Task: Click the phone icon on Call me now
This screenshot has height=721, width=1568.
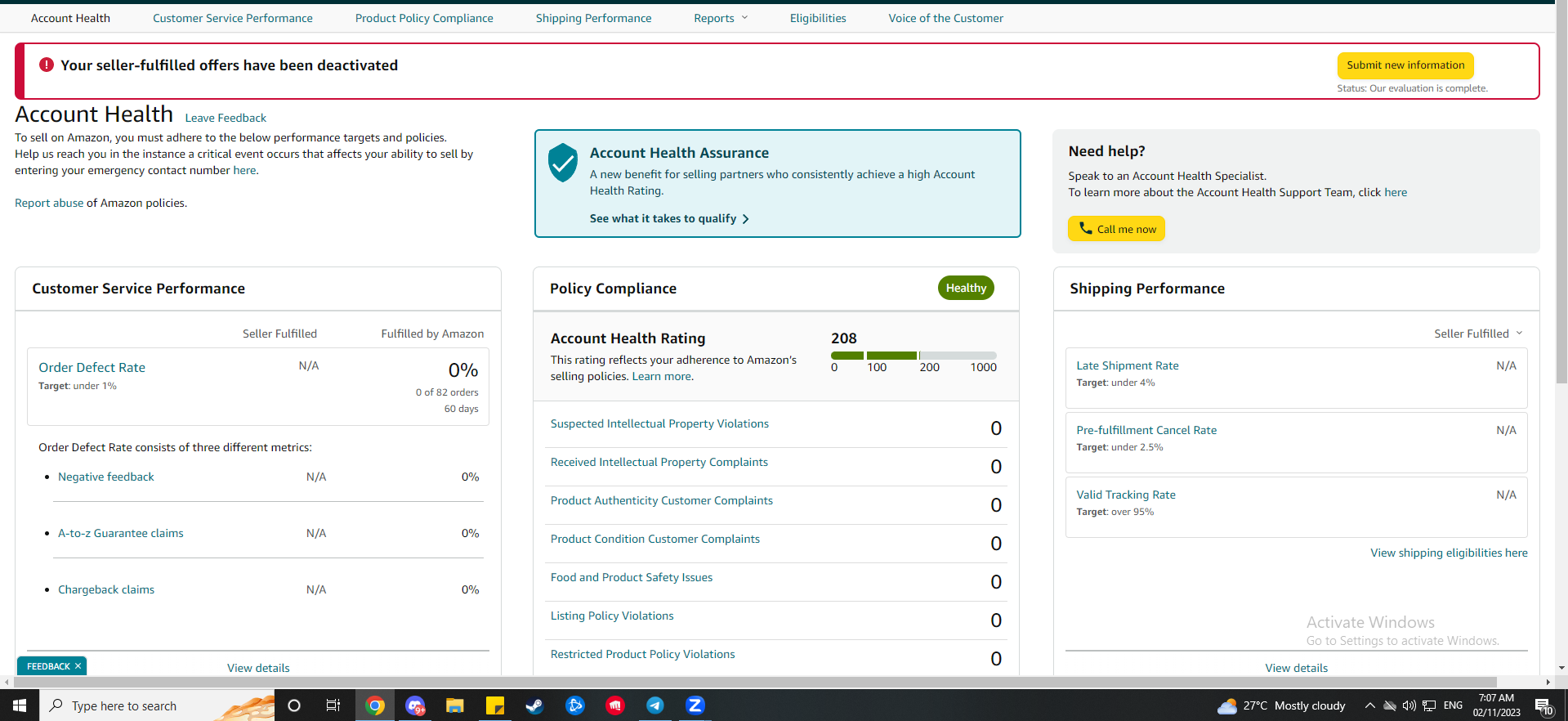Action: [x=1085, y=229]
